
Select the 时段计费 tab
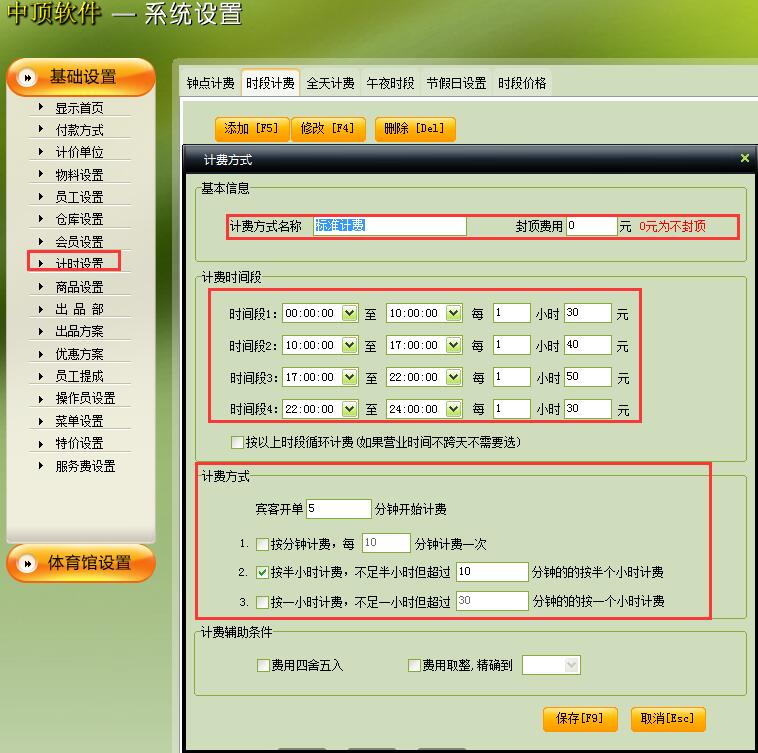[270, 83]
